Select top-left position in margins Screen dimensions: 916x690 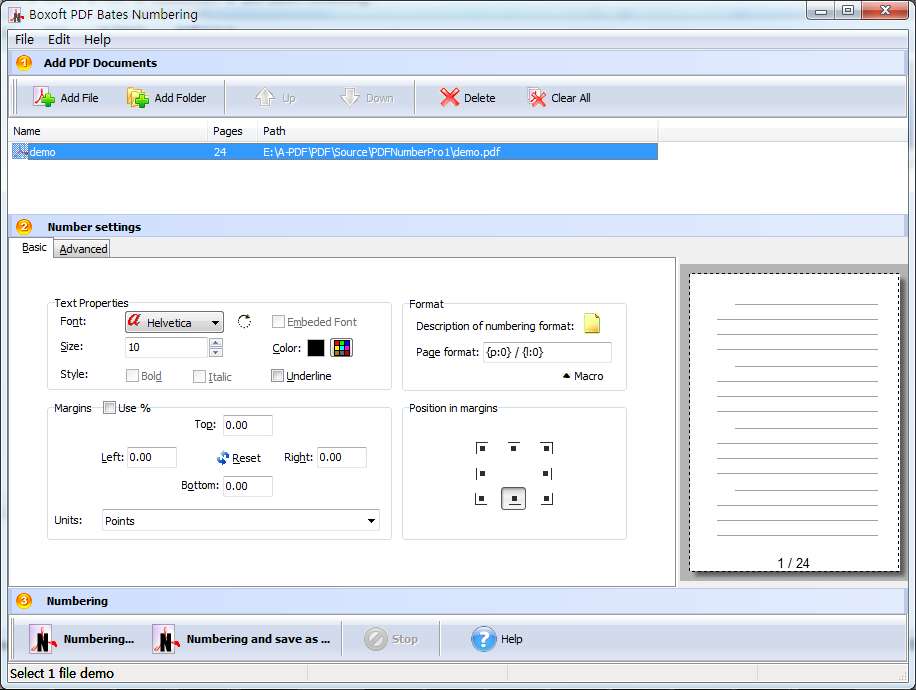[x=481, y=448]
